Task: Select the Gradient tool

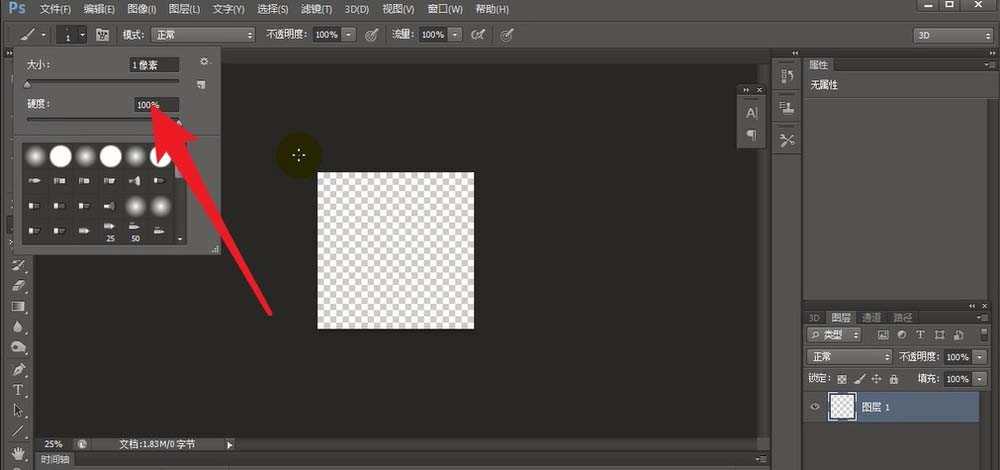Action: point(18,307)
